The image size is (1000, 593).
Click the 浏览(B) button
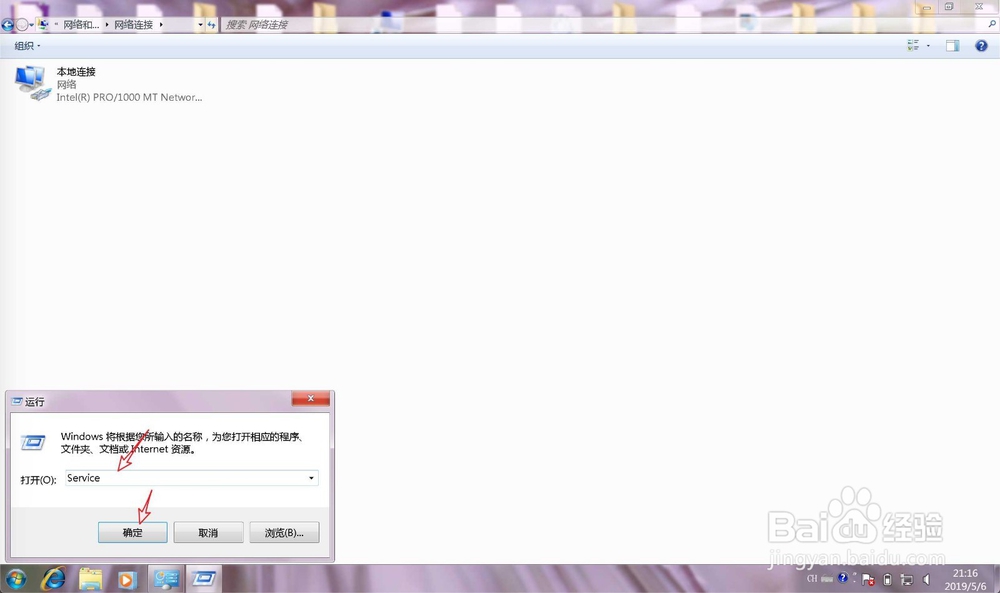pyautogui.click(x=283, y=532)
